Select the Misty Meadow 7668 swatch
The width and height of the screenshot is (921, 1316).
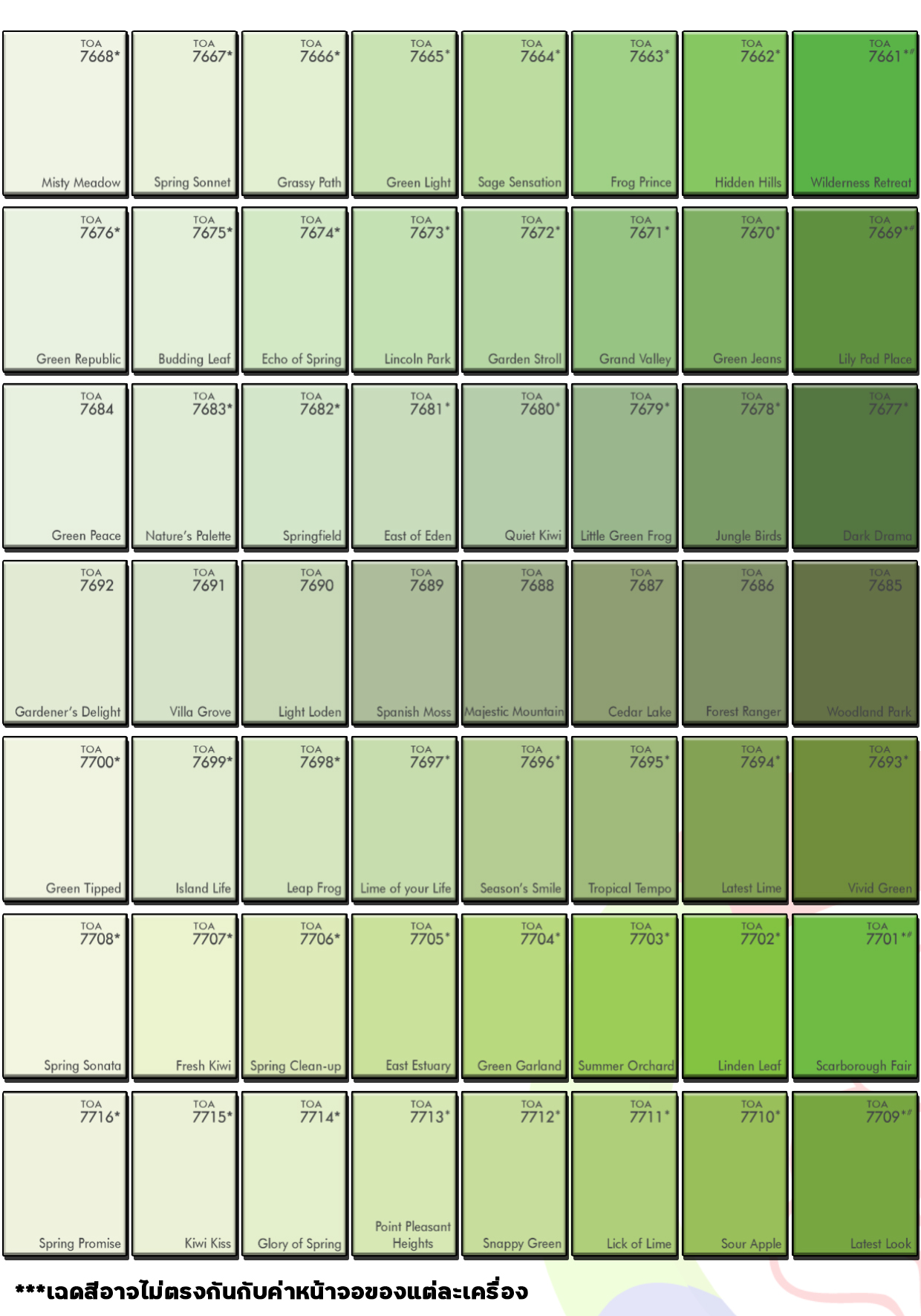[x=65, y=114]
